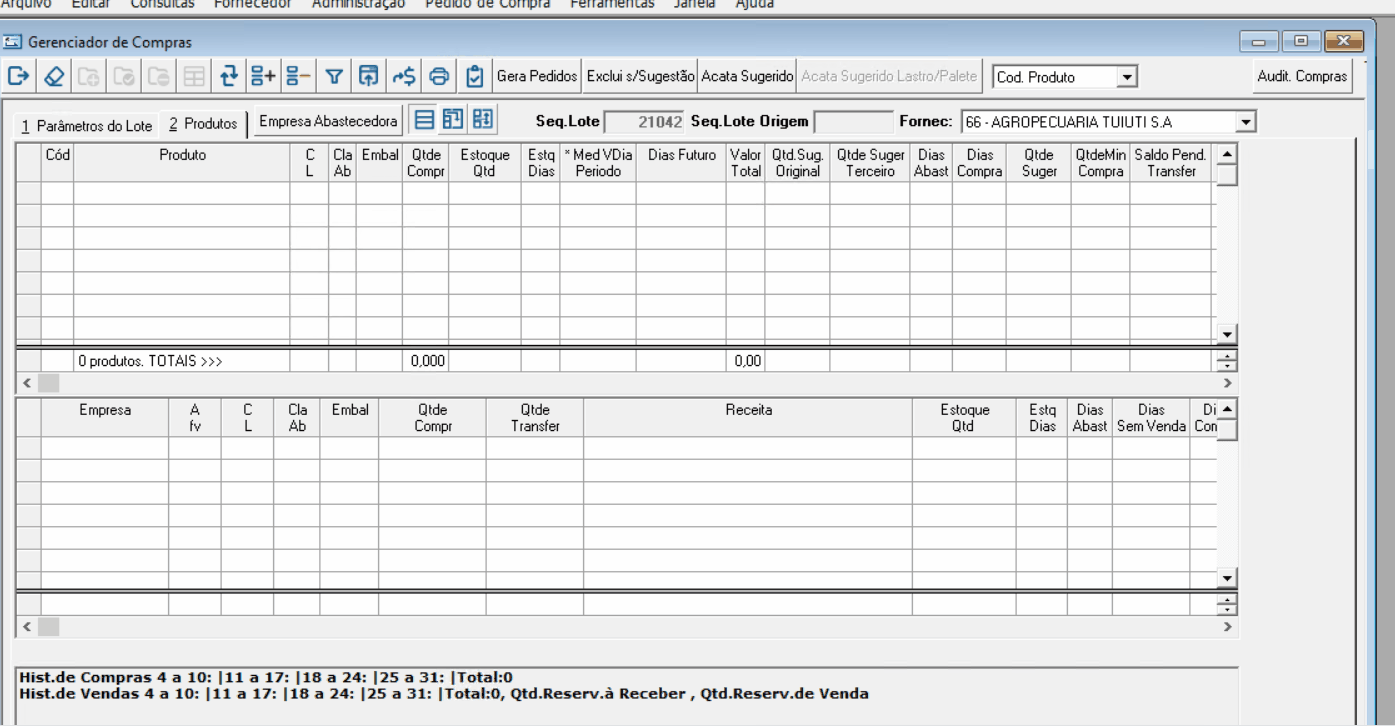Open the Editar menu
The width and height of the screenshot is (1395, 726).
91,4
